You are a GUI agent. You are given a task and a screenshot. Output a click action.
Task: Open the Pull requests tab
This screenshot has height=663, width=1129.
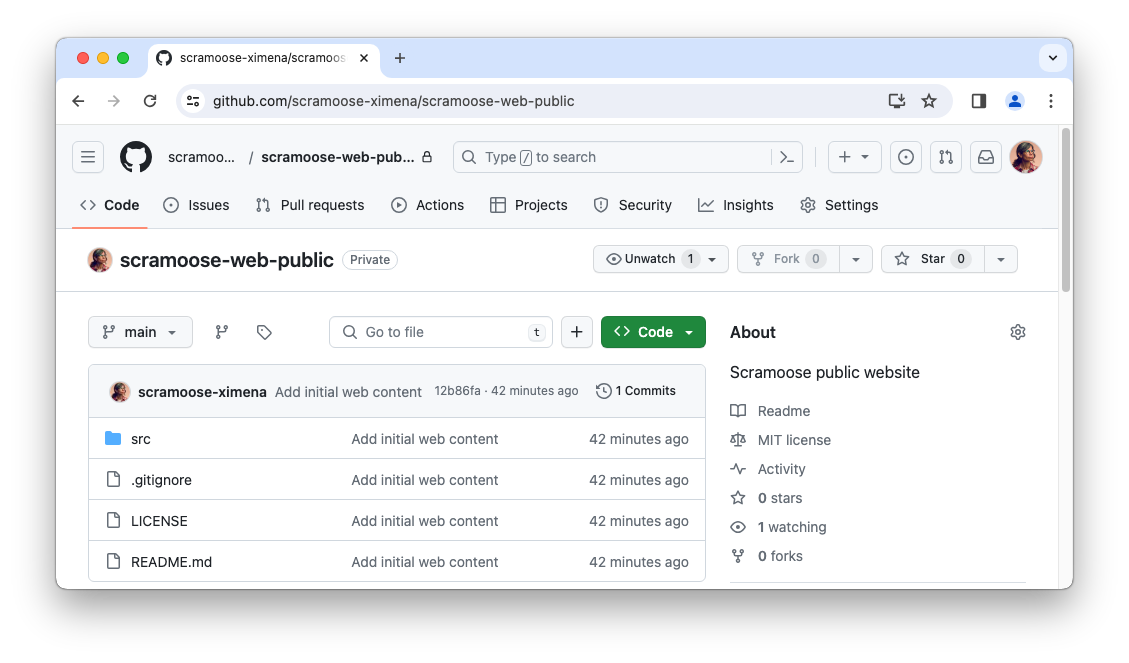[310, 205]
